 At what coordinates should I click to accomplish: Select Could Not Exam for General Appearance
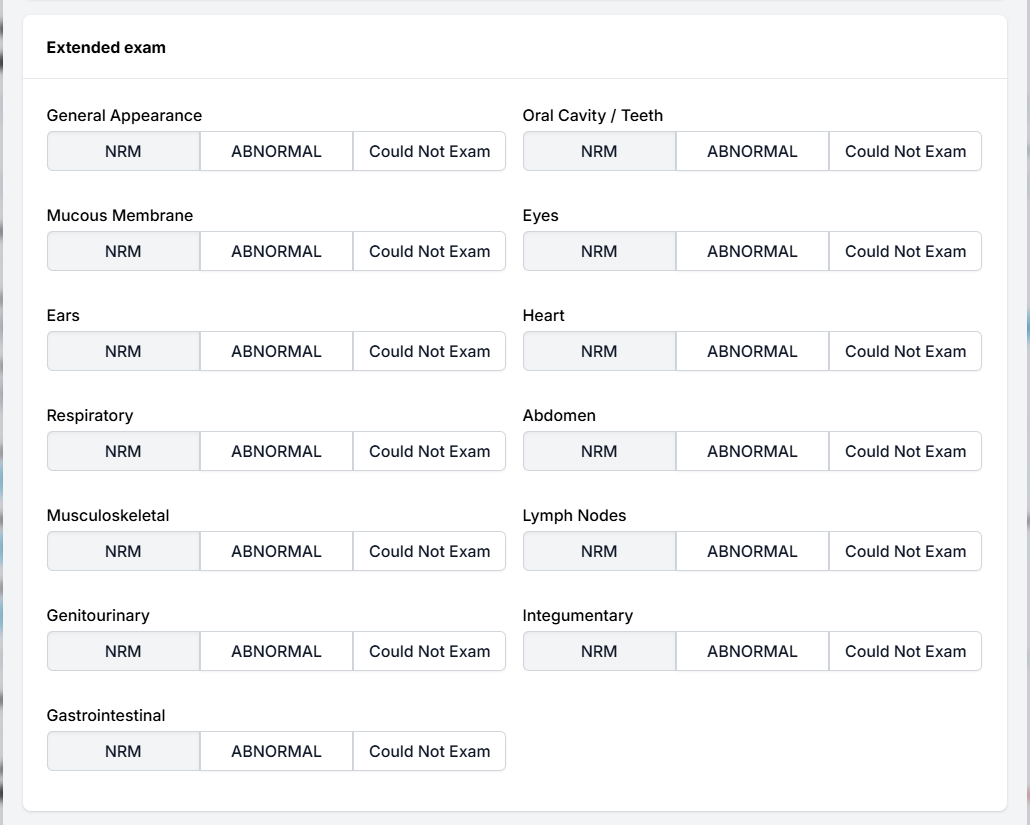coord(429,151)
